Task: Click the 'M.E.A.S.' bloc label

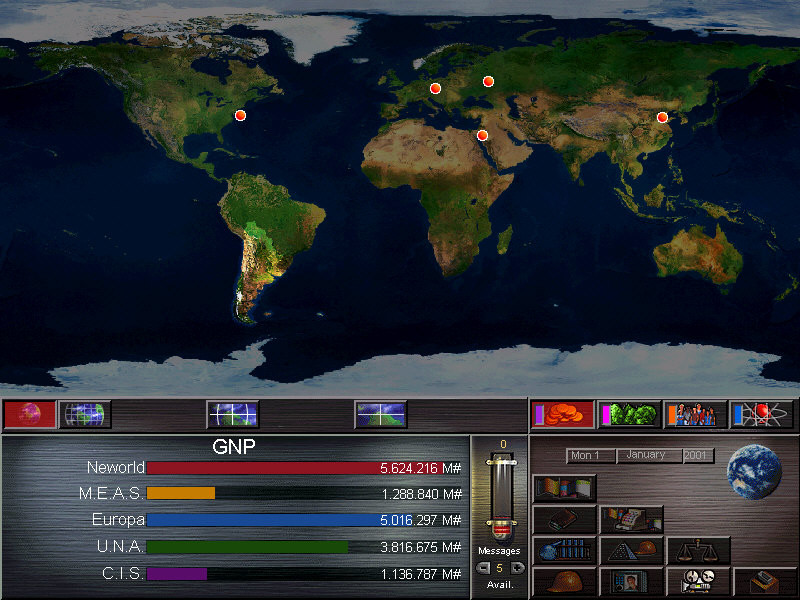Action: pos(112,493)
